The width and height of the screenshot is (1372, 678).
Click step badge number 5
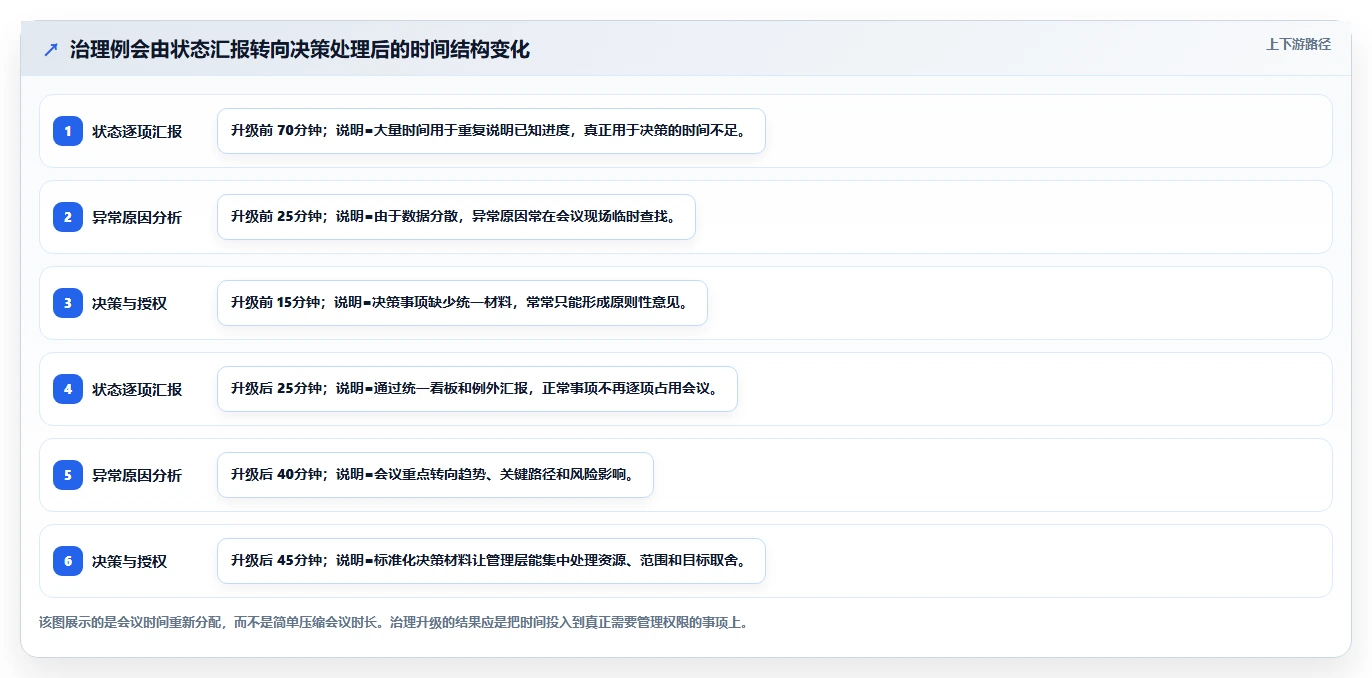(x=68, y=475)
